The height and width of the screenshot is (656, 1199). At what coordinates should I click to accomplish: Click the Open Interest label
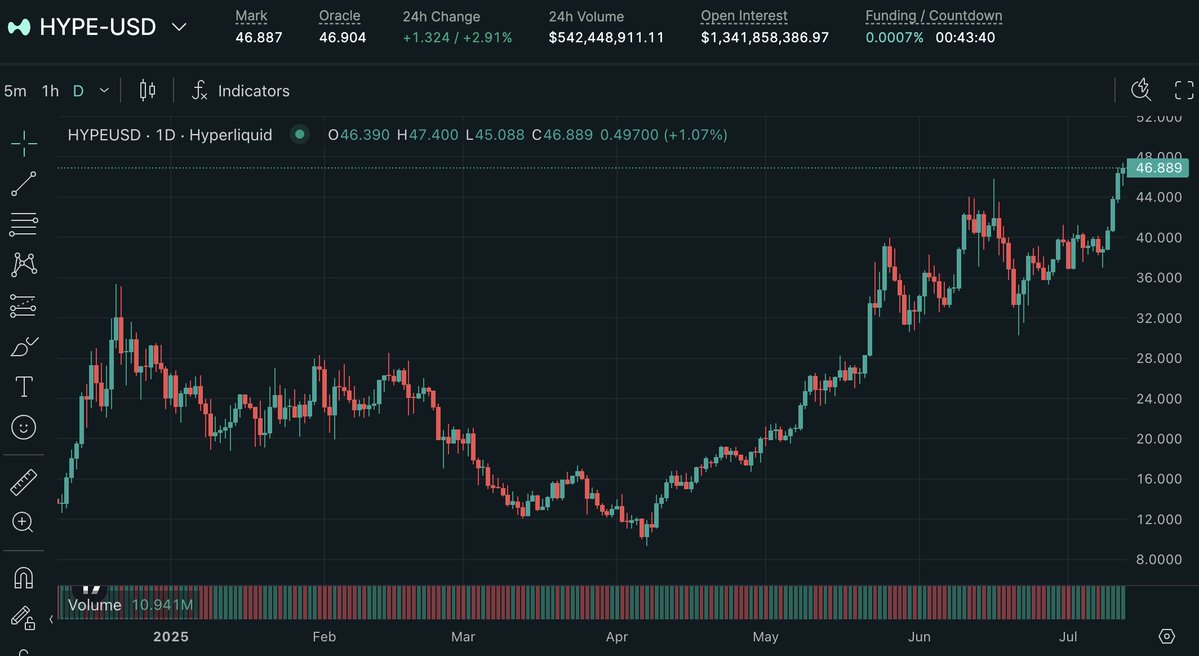(744, 15)
